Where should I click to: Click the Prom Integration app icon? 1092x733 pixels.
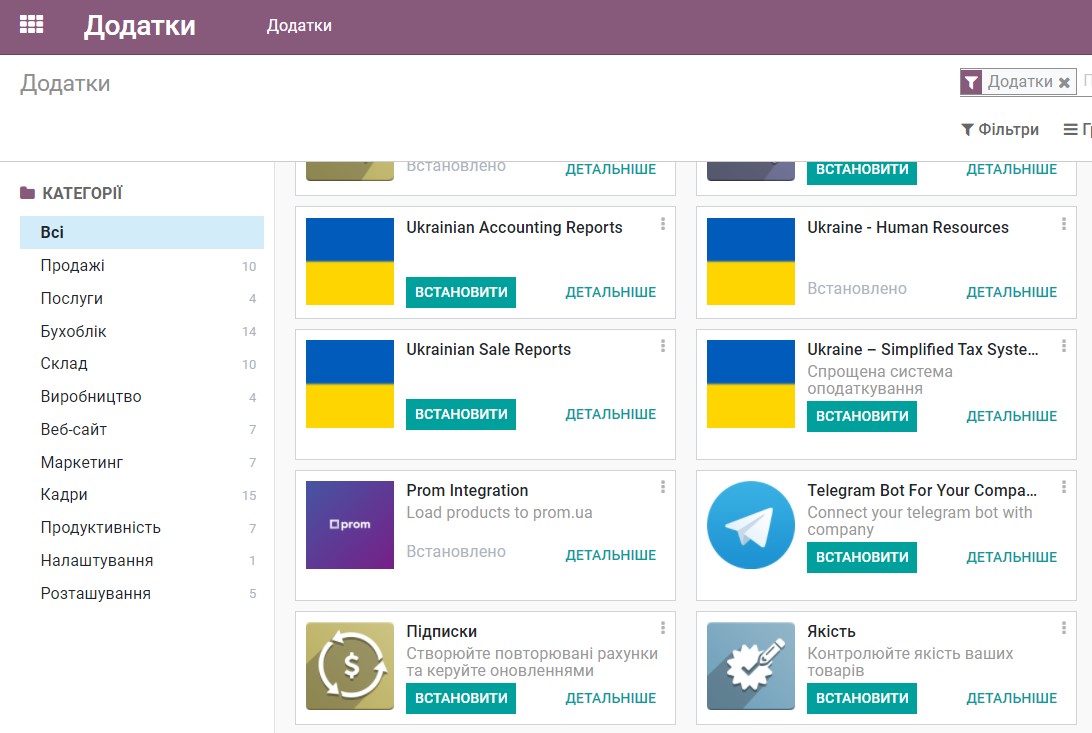click(x=349, y=525)
